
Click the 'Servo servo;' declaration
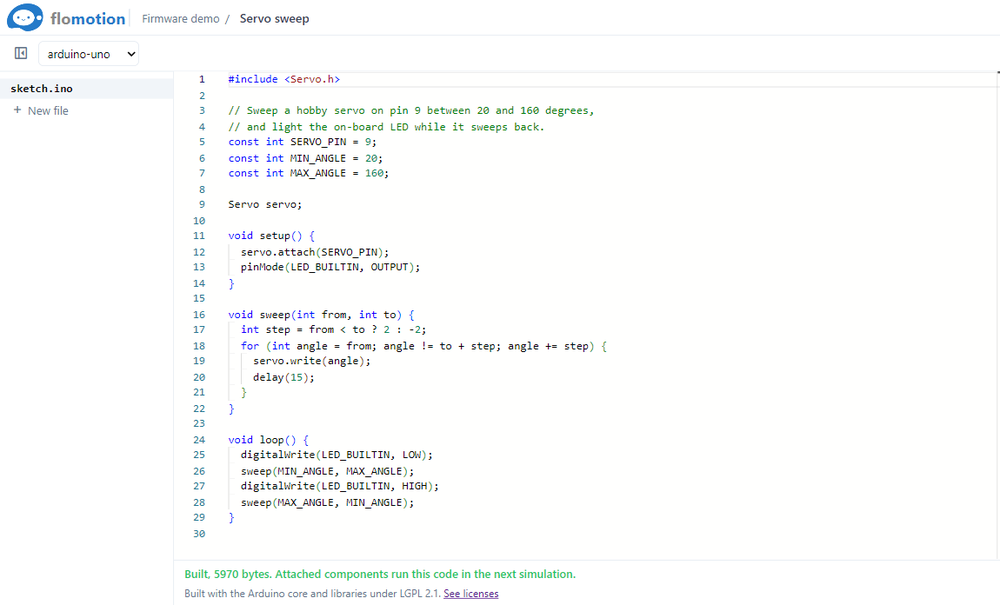click(x=265, y=204)
